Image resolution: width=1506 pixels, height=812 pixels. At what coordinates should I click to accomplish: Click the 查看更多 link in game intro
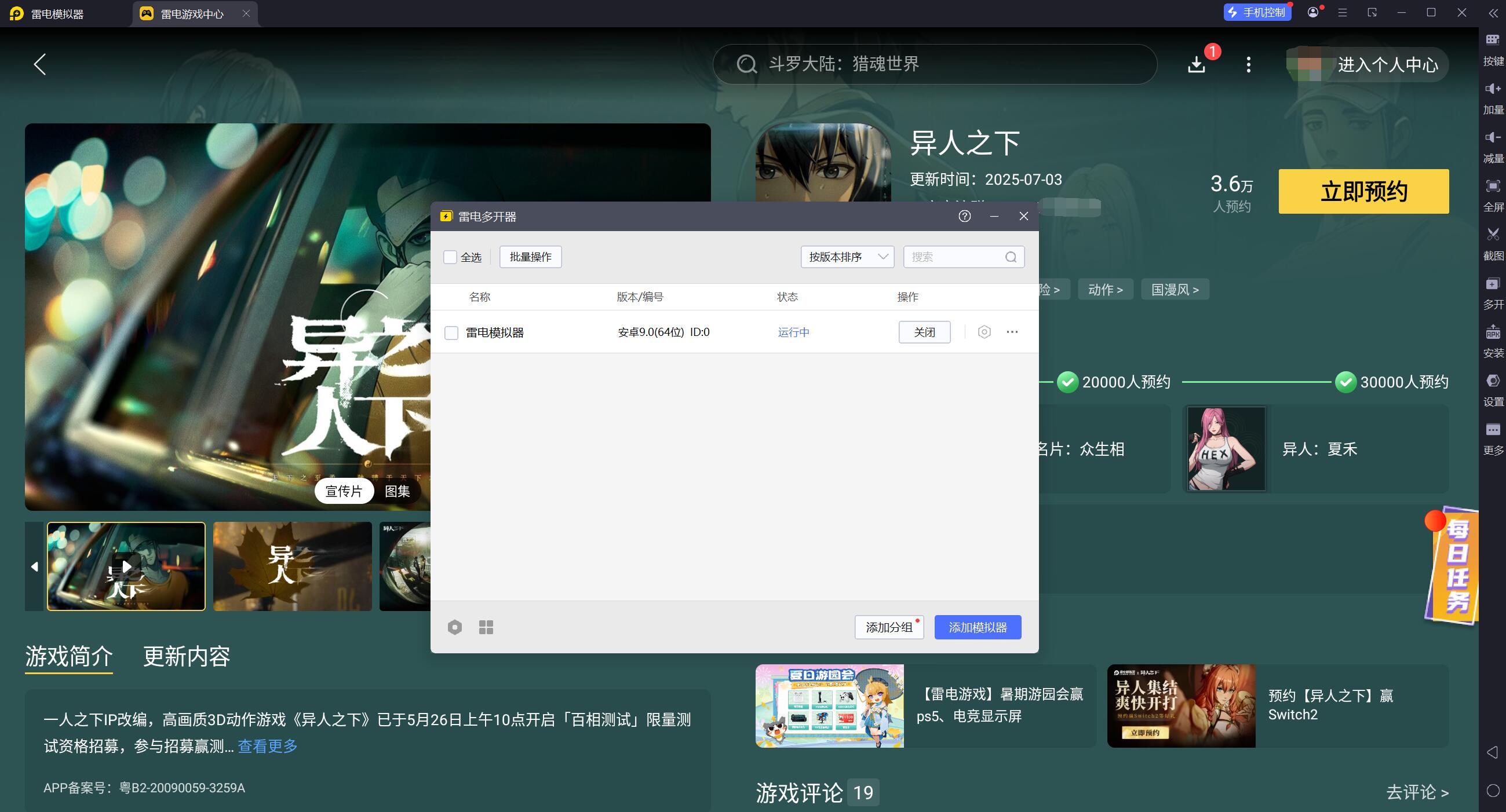click(268, 746)
